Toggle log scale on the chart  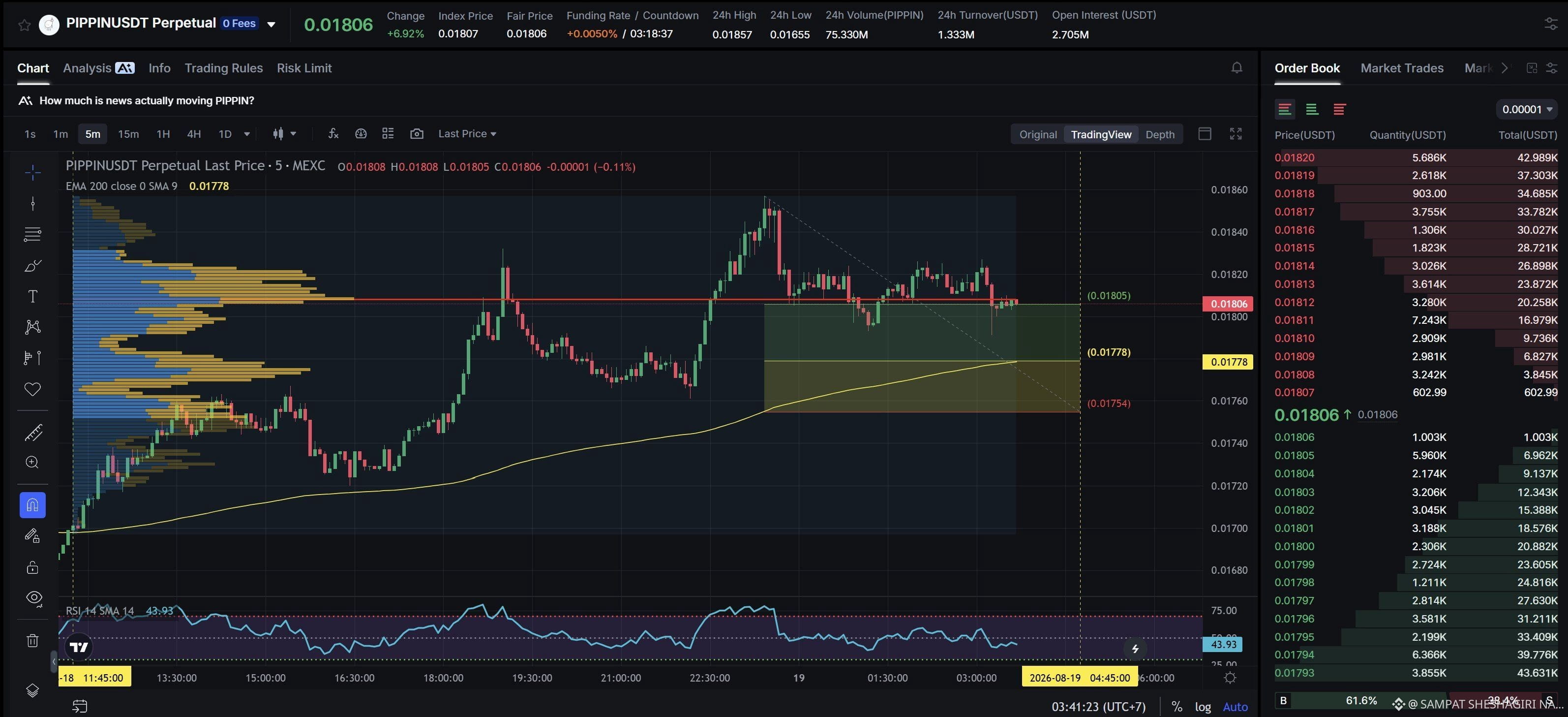[x=1202, y=707]
